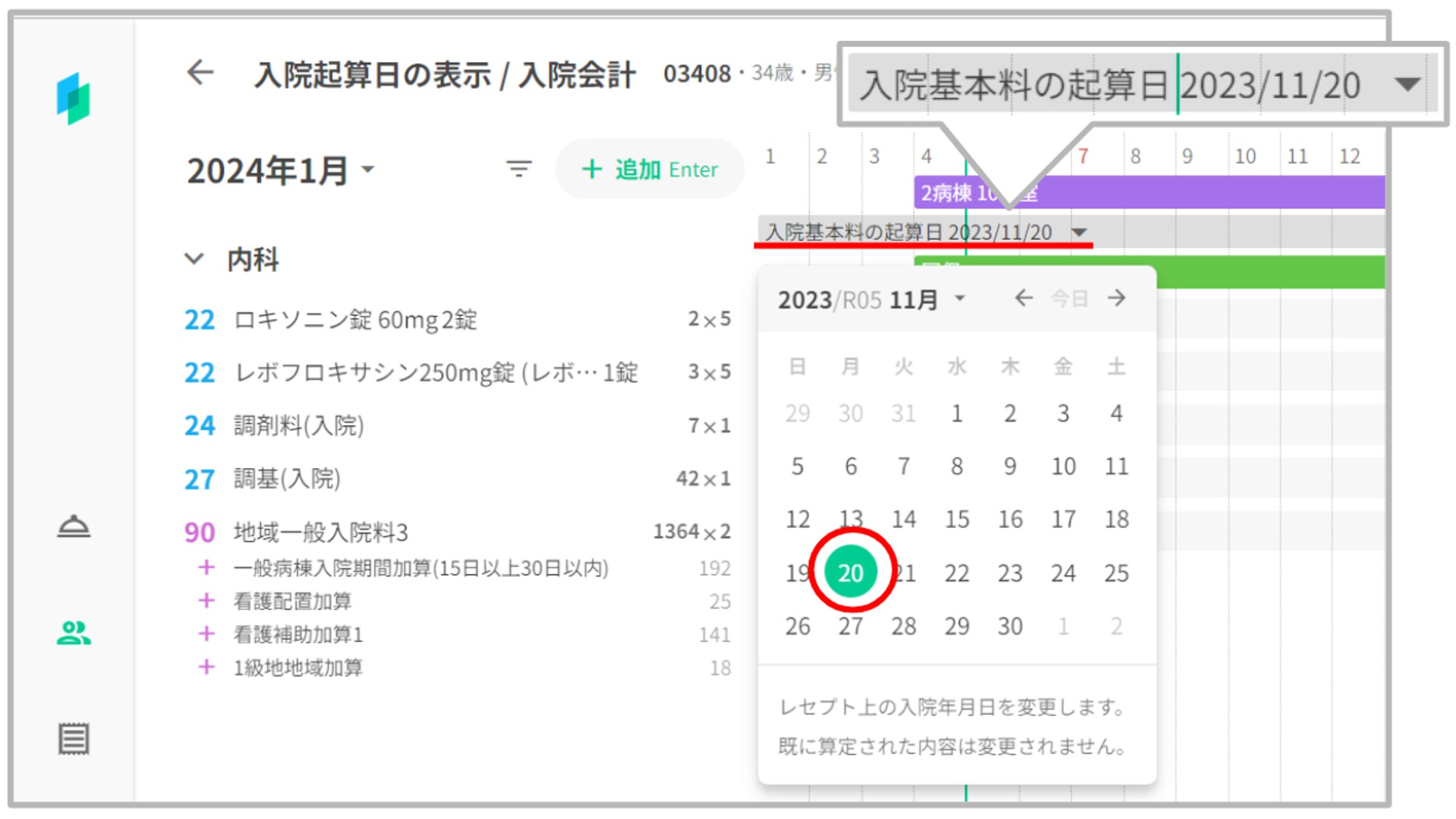
Task: Open the meal service bell icon
Action: pyautogui.click(x=74, y=526)
